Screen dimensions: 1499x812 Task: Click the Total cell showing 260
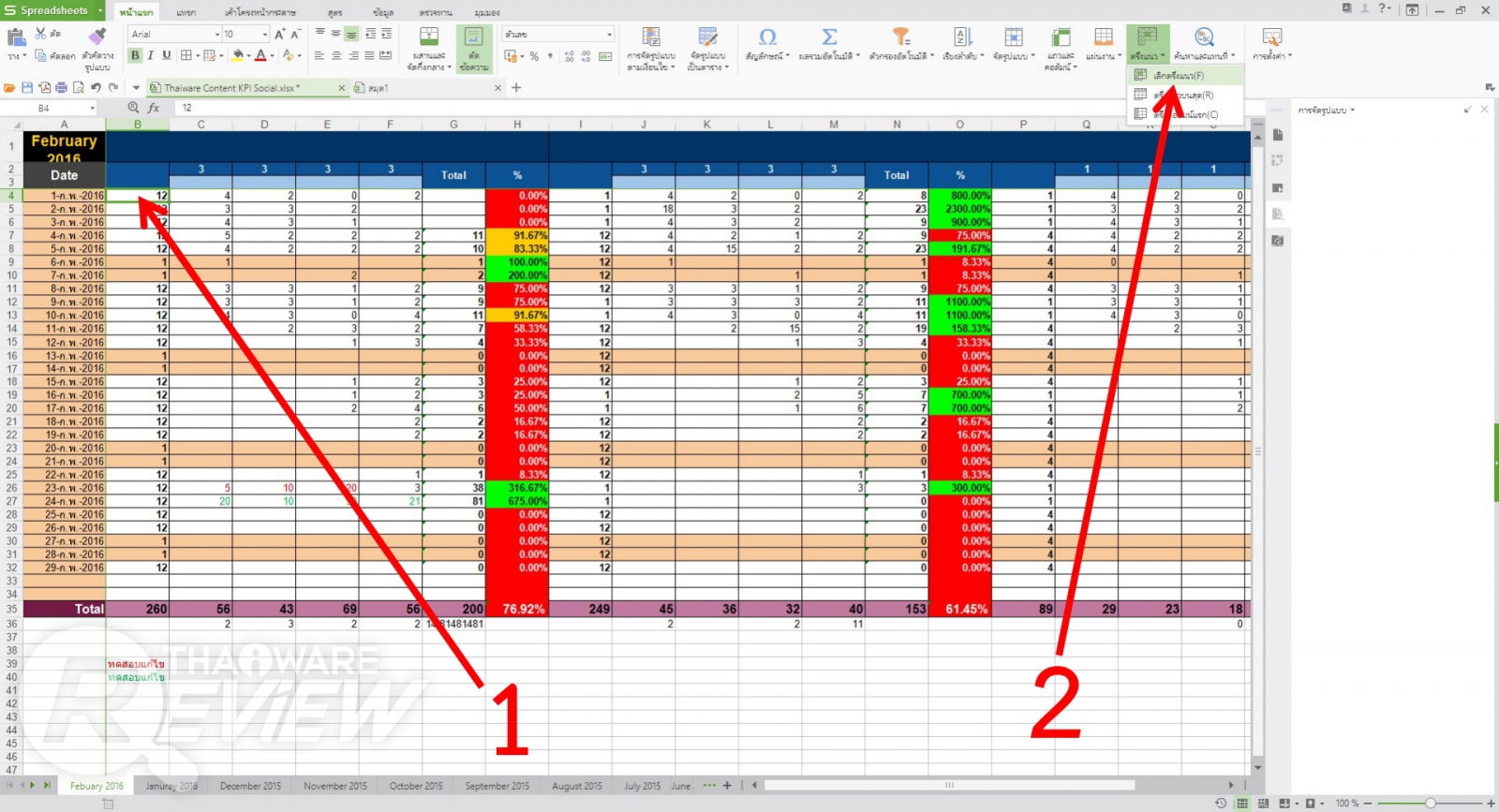(x=138, y=609)
